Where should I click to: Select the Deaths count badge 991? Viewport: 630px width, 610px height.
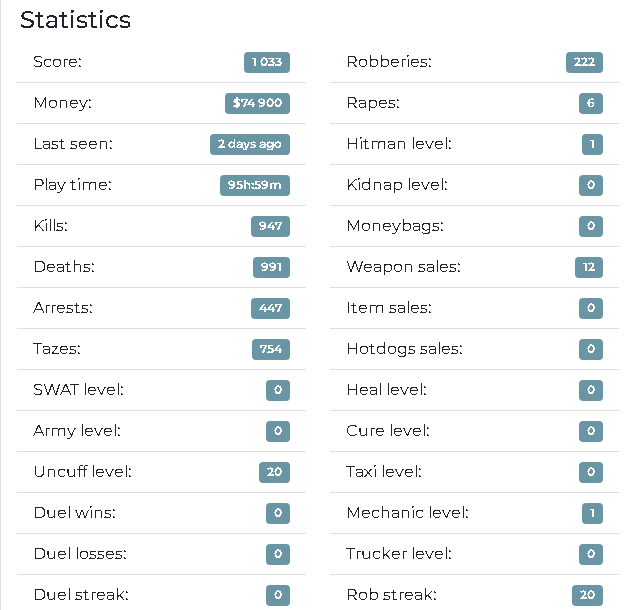point(271,267)
